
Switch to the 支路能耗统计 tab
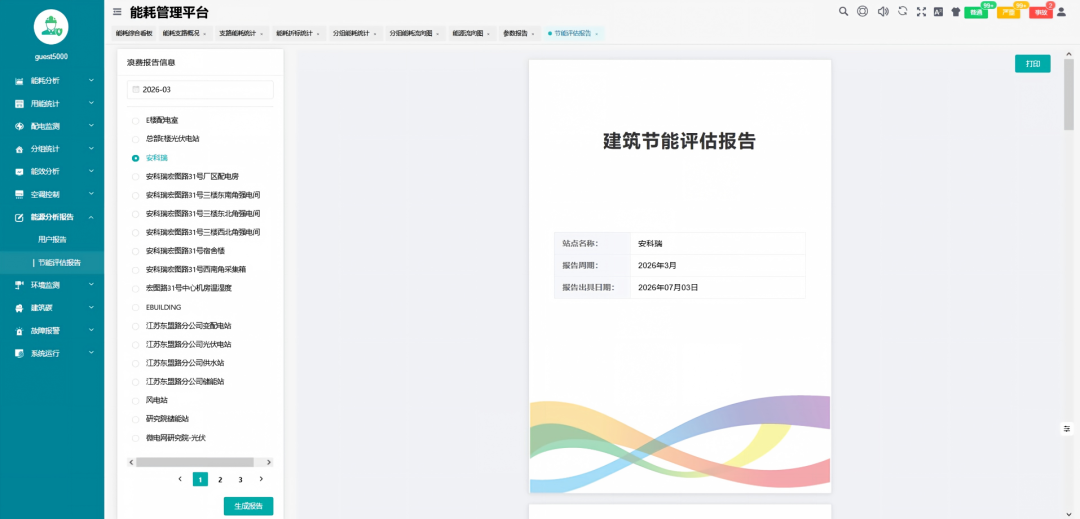click(241, 34)
